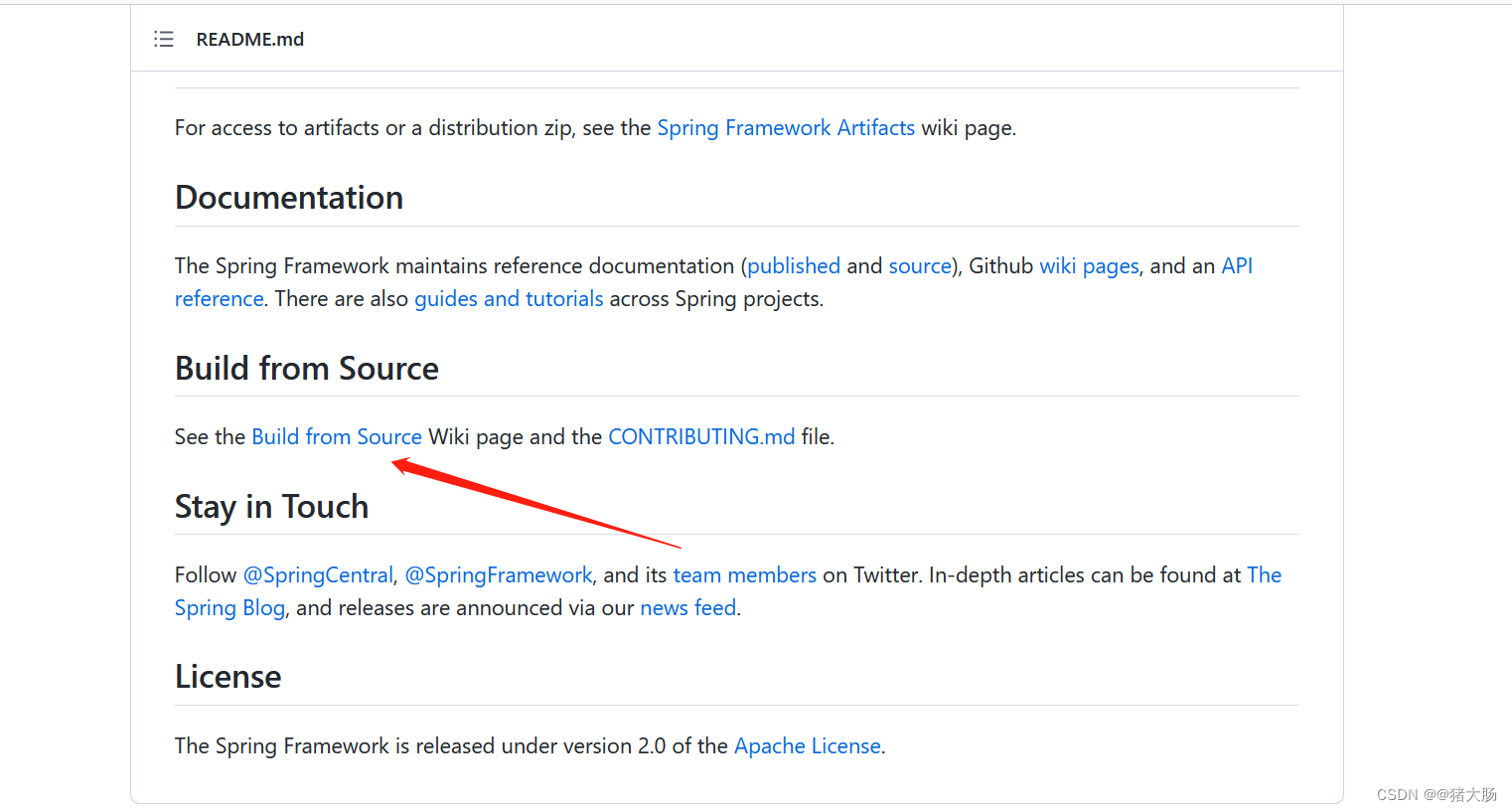Open the Spring Framework Artifacts link
1512x812 pixels.
[x=786, y=128]
